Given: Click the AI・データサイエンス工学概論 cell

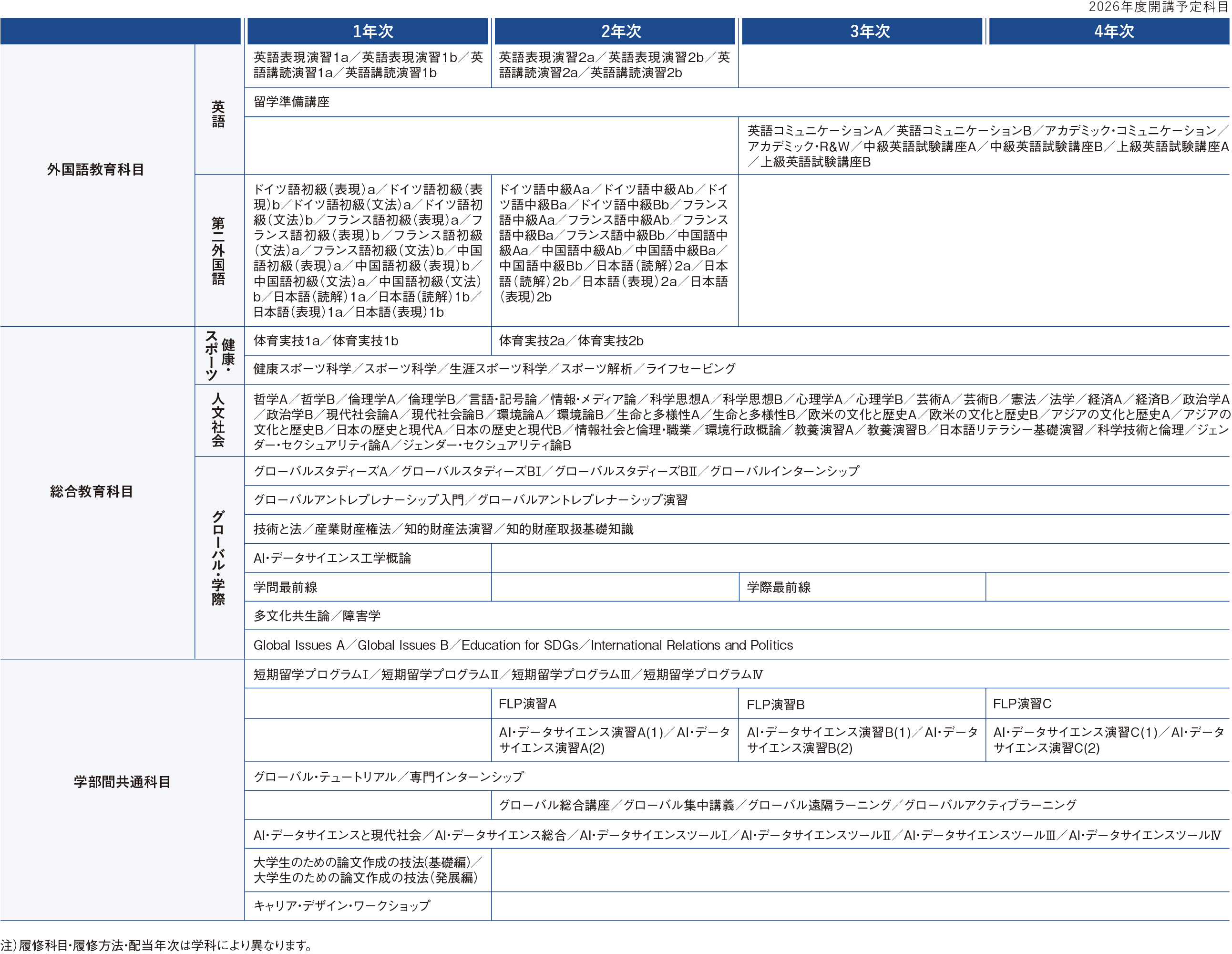Looking at the screenshot, I should [368, 558].
